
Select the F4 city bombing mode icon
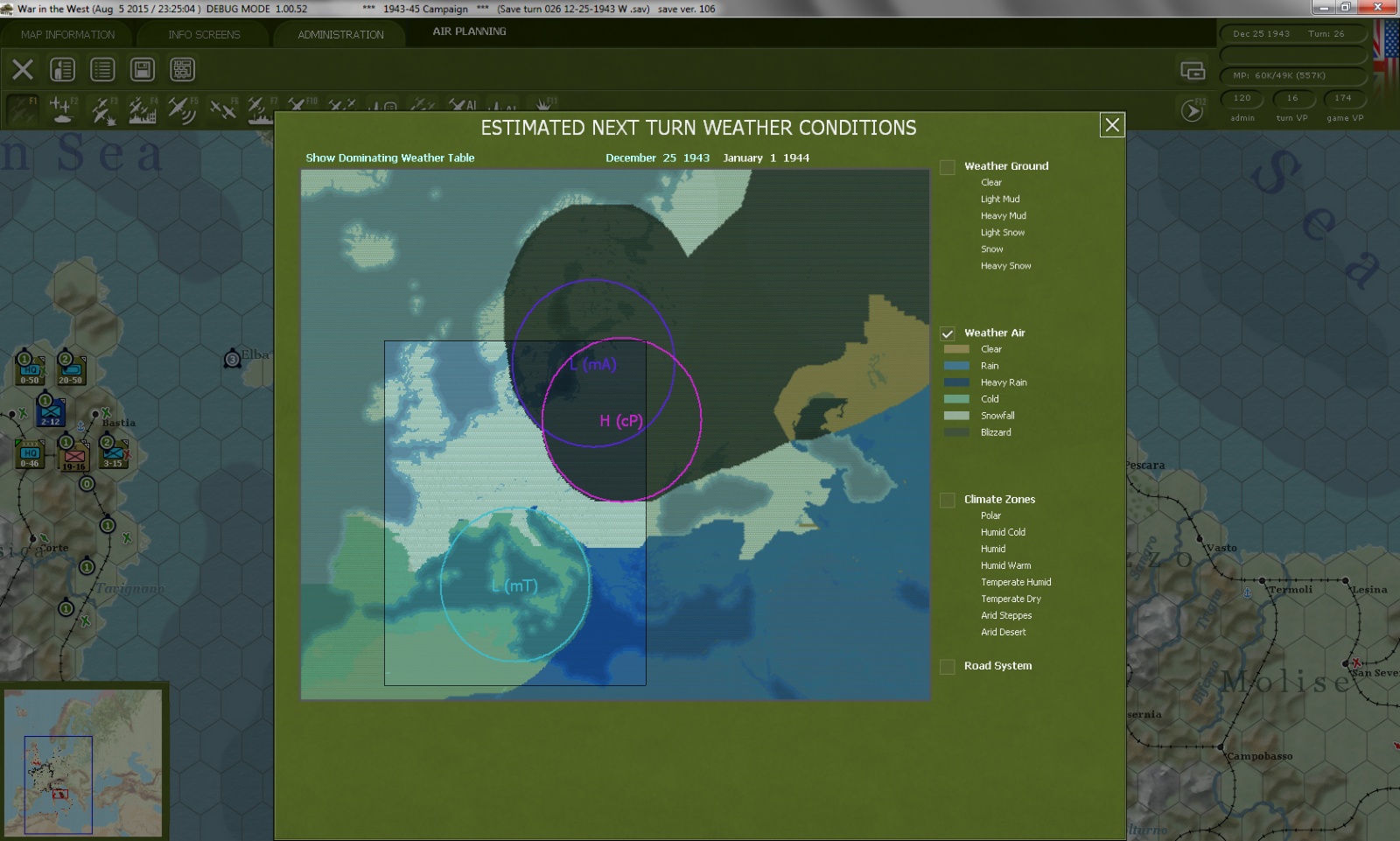(x=142, y=110)
